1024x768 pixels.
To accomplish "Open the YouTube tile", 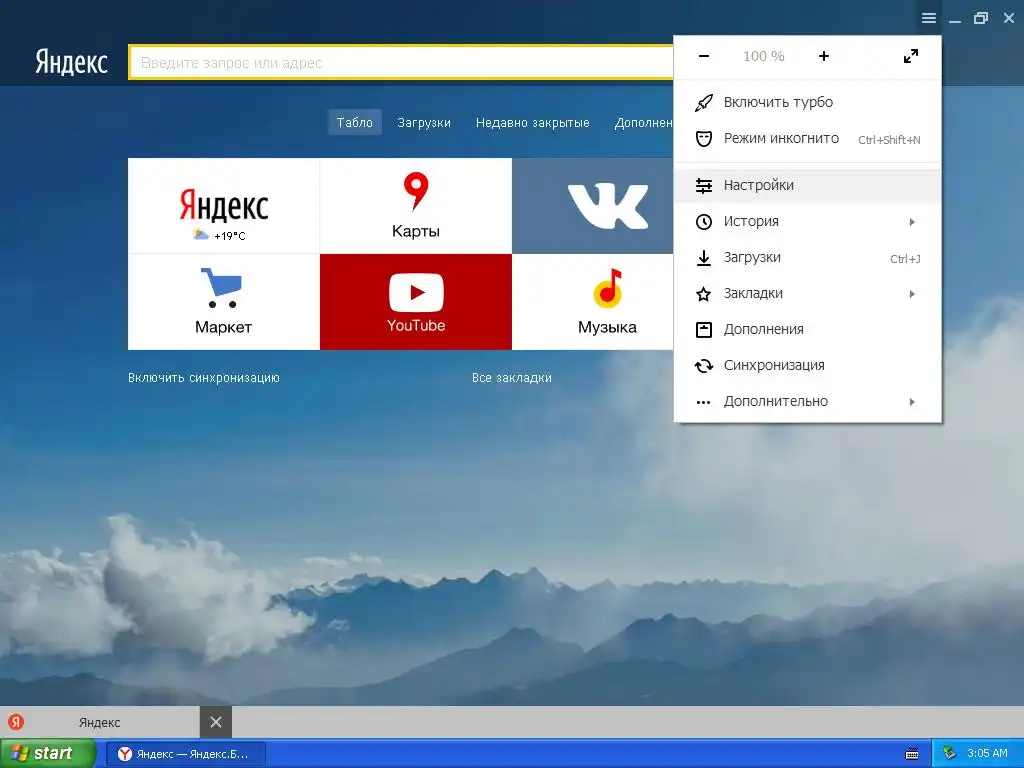I will tap(416, 302).
